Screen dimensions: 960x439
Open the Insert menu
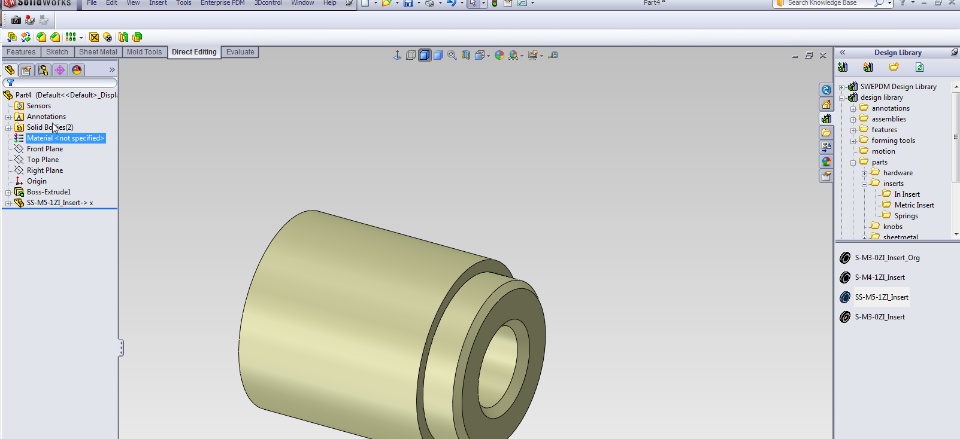(158, 3)
